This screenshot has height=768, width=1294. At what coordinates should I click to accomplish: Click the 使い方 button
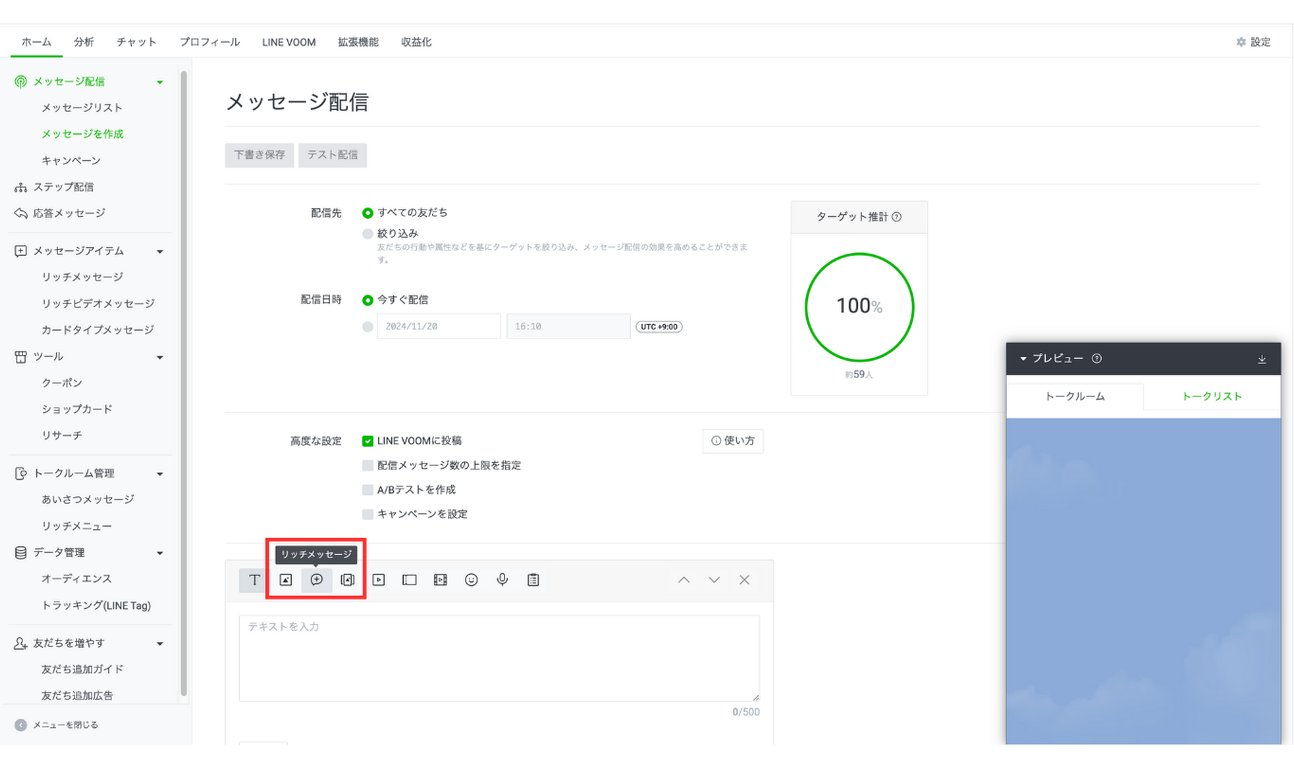click(x=733, y=441)
